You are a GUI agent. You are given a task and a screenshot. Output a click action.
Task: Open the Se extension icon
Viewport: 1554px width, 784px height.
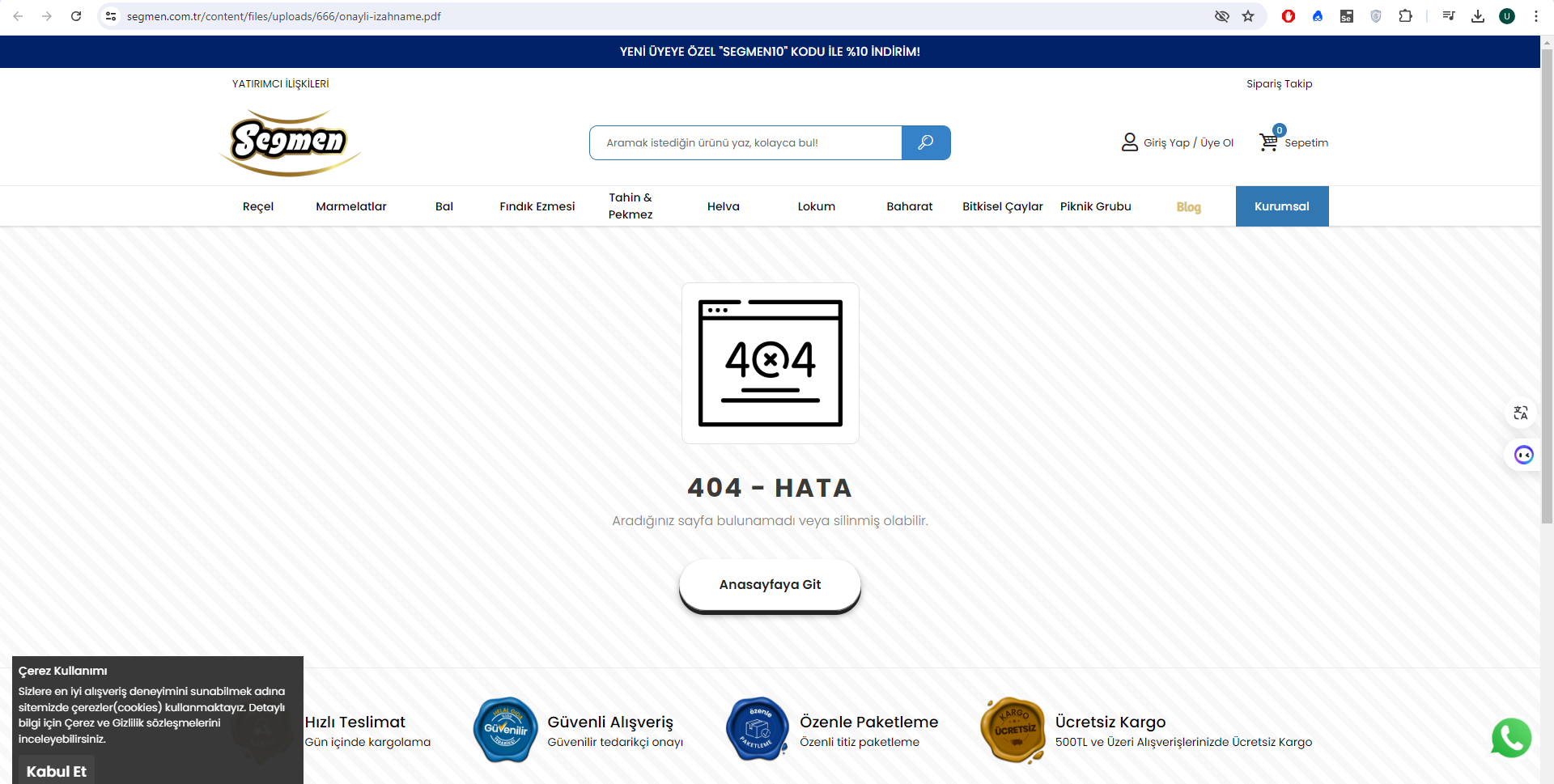(x=1347, y=16)
